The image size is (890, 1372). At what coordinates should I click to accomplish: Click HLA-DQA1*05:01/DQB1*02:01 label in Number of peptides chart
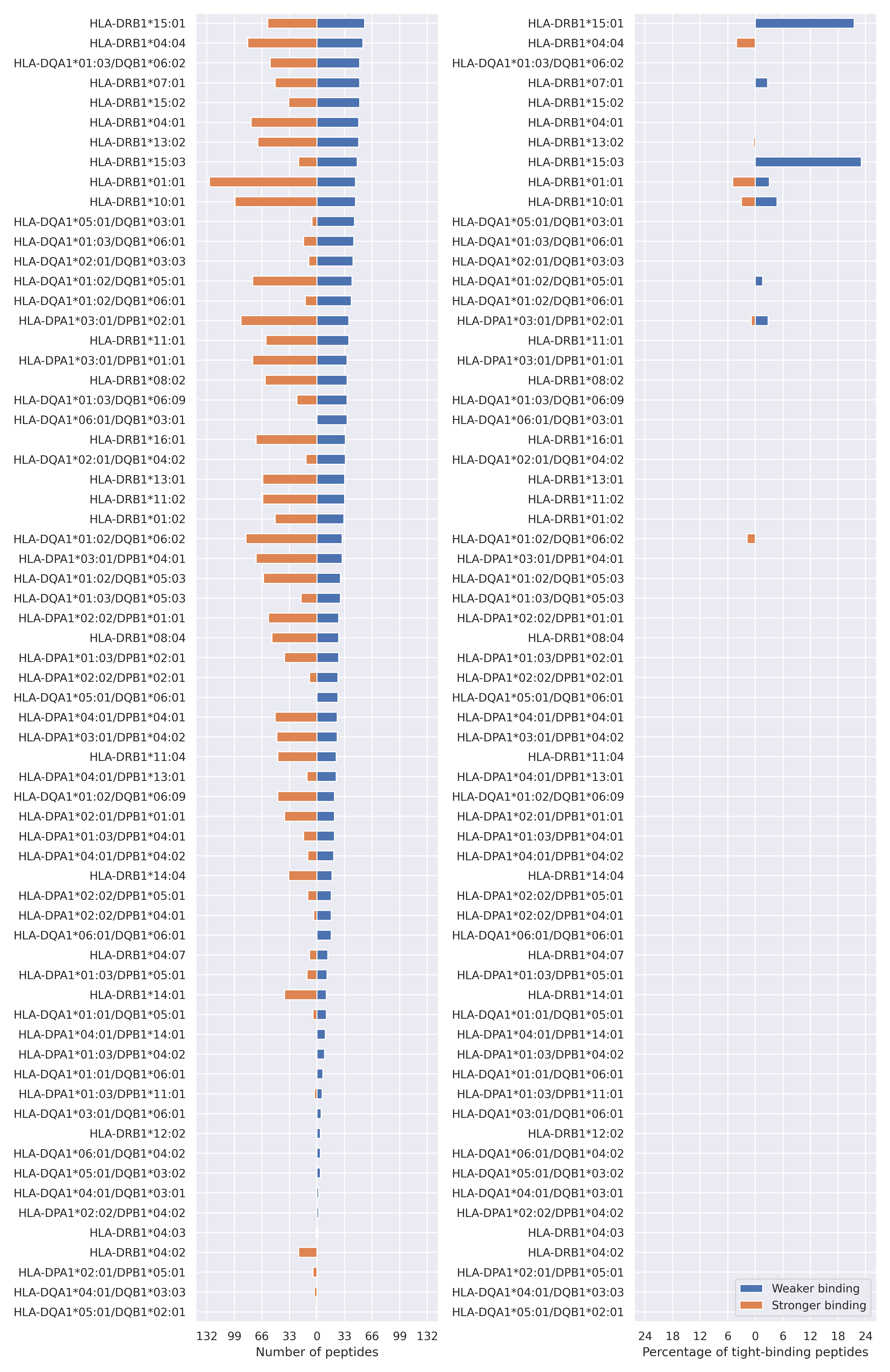point(100,1312)
